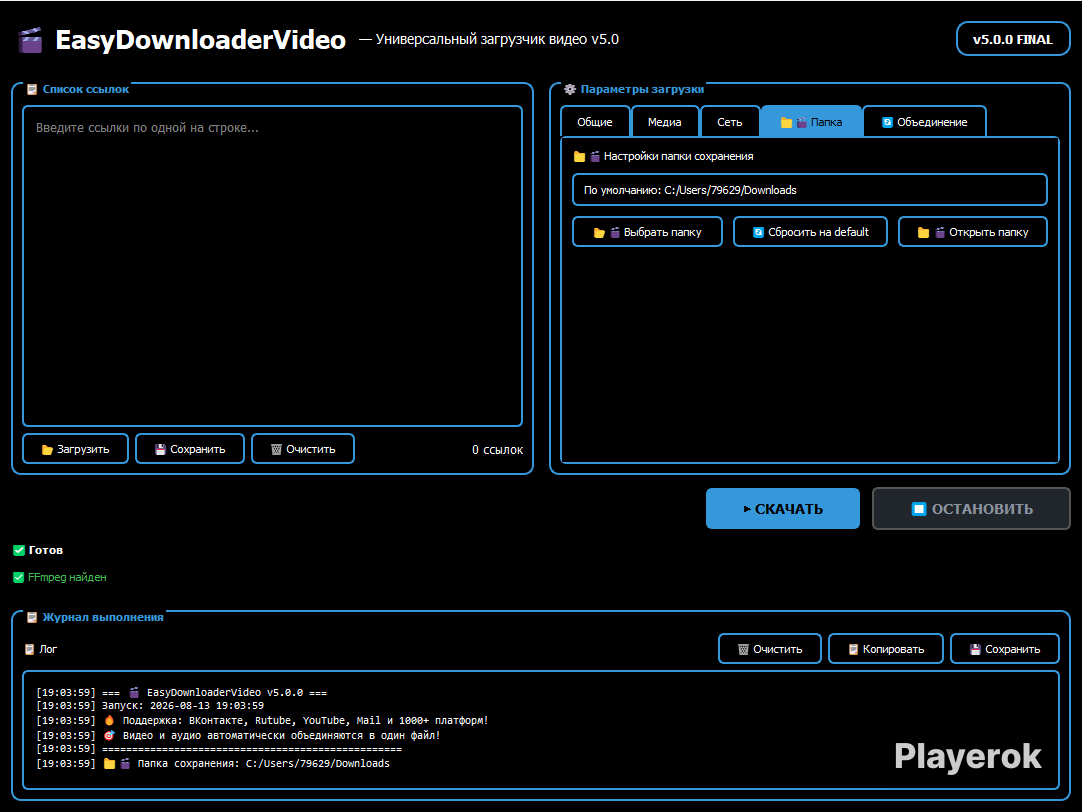Switch to the Объединение tab
The width and height of the screenshot is (1082, 812).
(925, 122)
